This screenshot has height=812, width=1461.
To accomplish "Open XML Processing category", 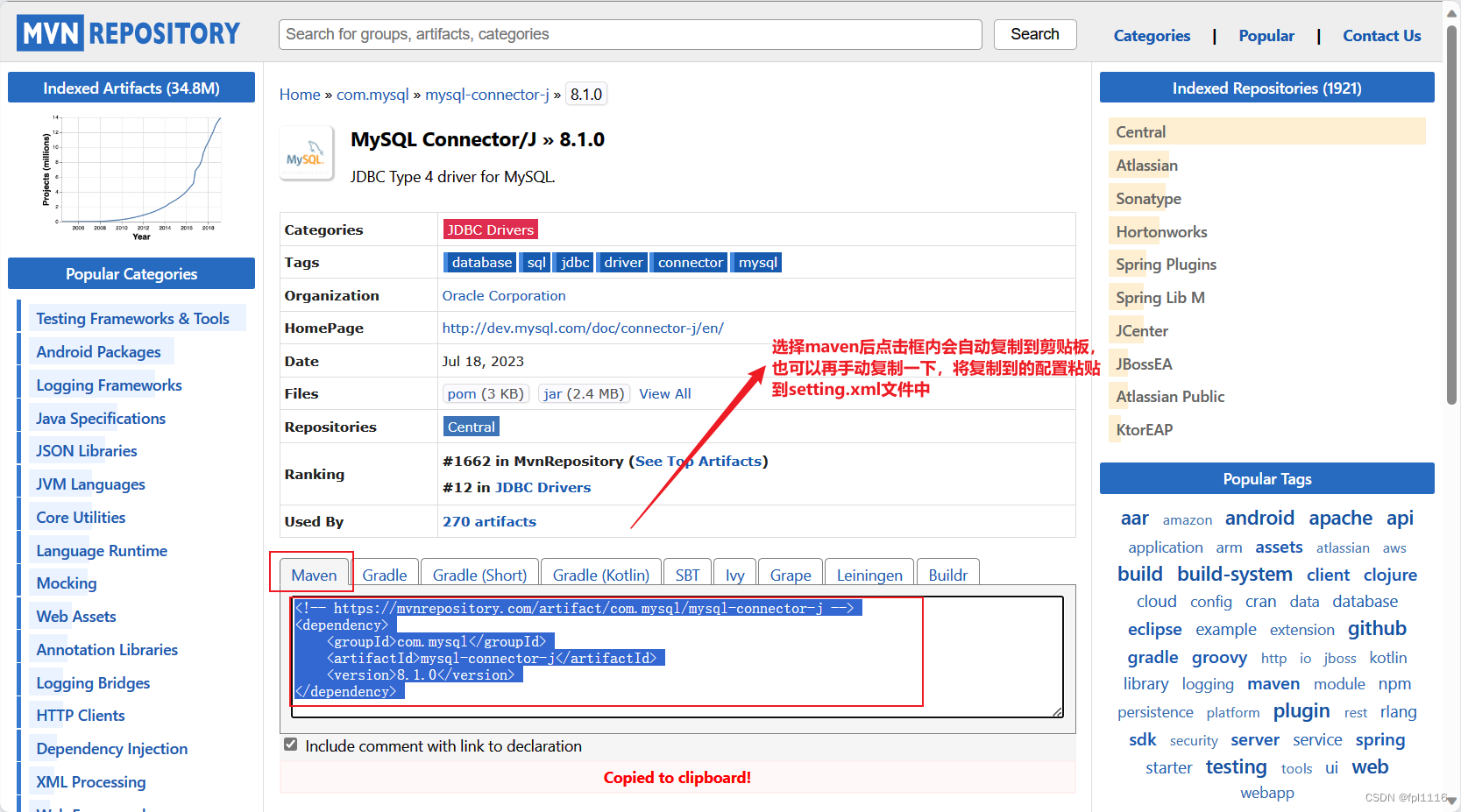I will point(91,782).
